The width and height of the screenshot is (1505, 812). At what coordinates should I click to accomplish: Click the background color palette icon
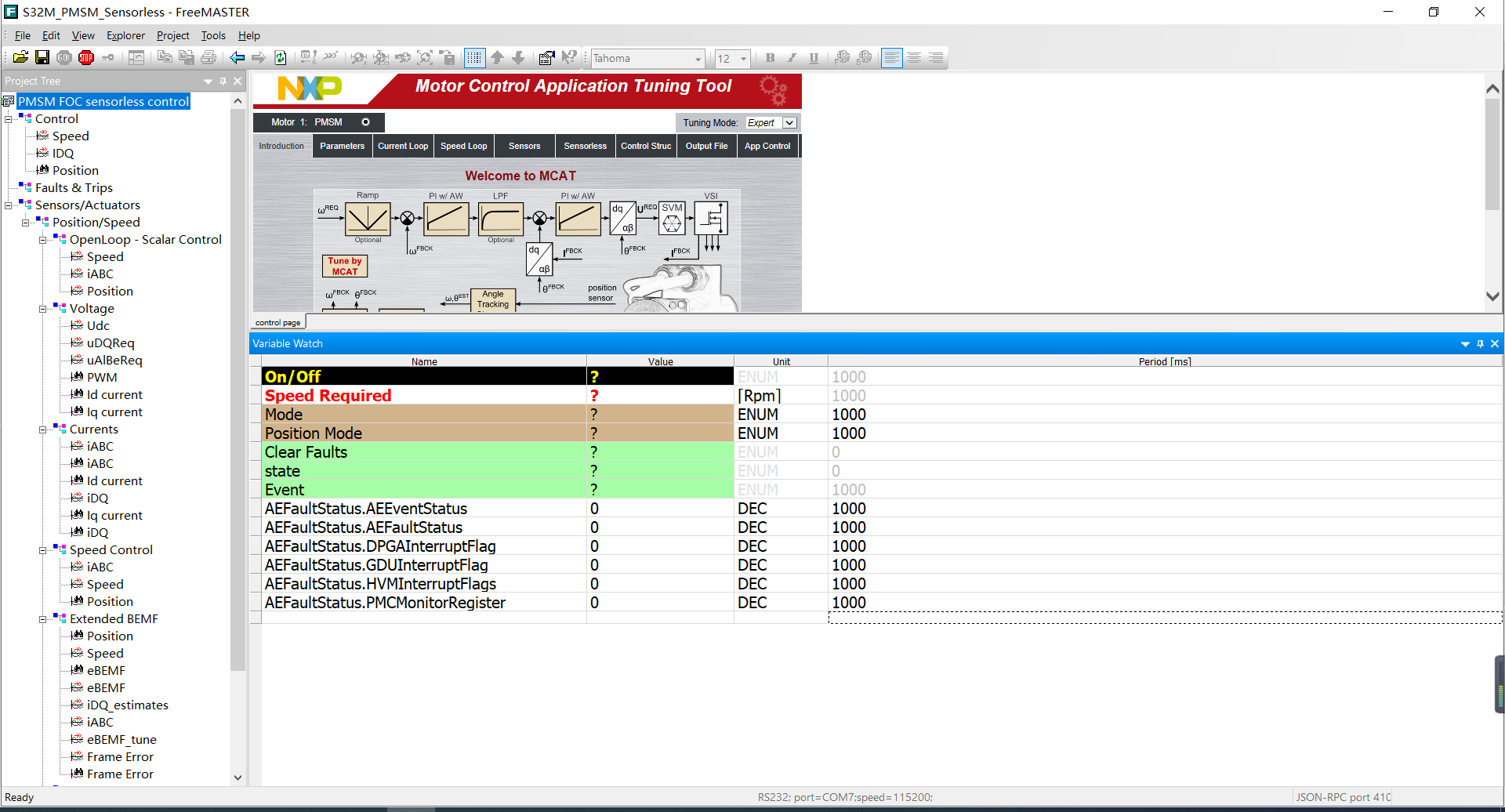865,58
